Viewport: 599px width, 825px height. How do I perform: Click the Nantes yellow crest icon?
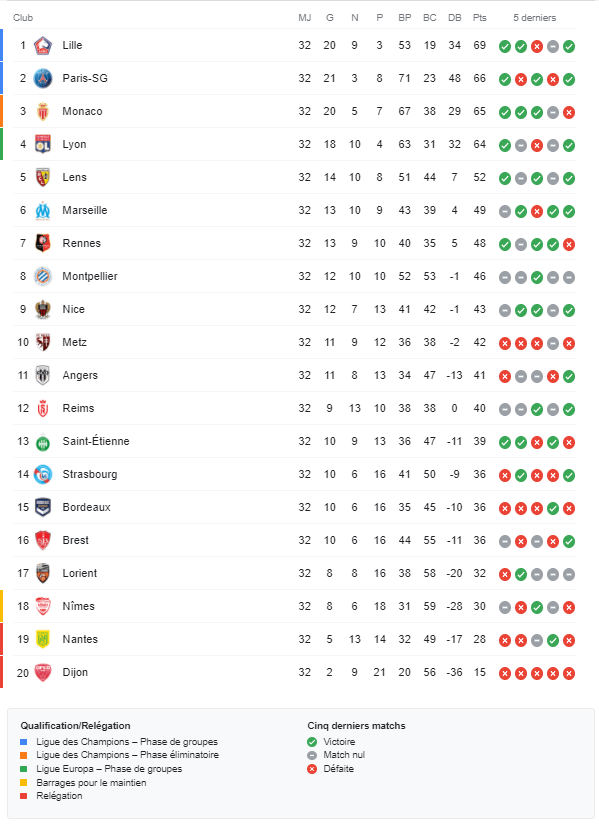point(43,639)
